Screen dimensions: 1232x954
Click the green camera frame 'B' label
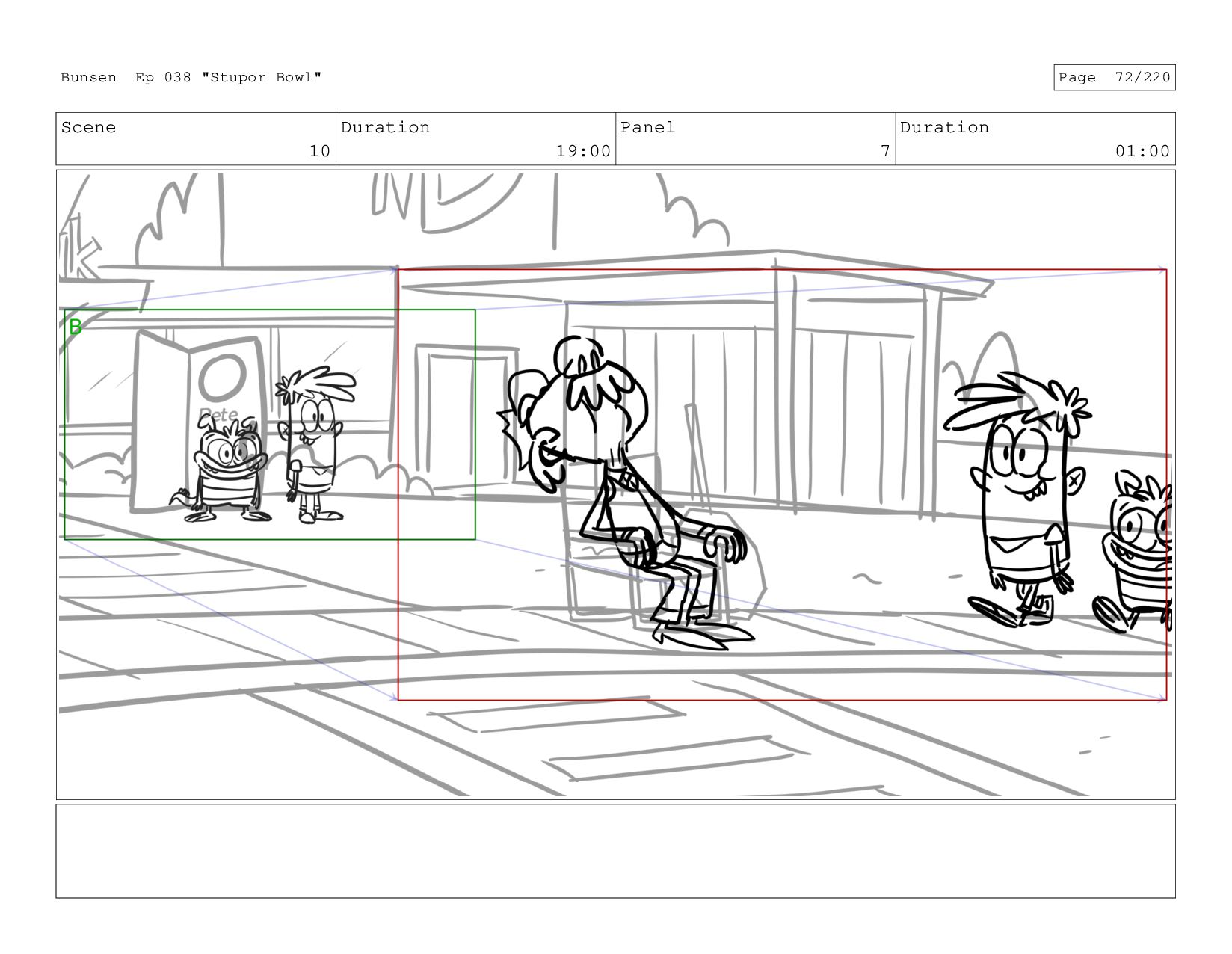click(75, 327)
